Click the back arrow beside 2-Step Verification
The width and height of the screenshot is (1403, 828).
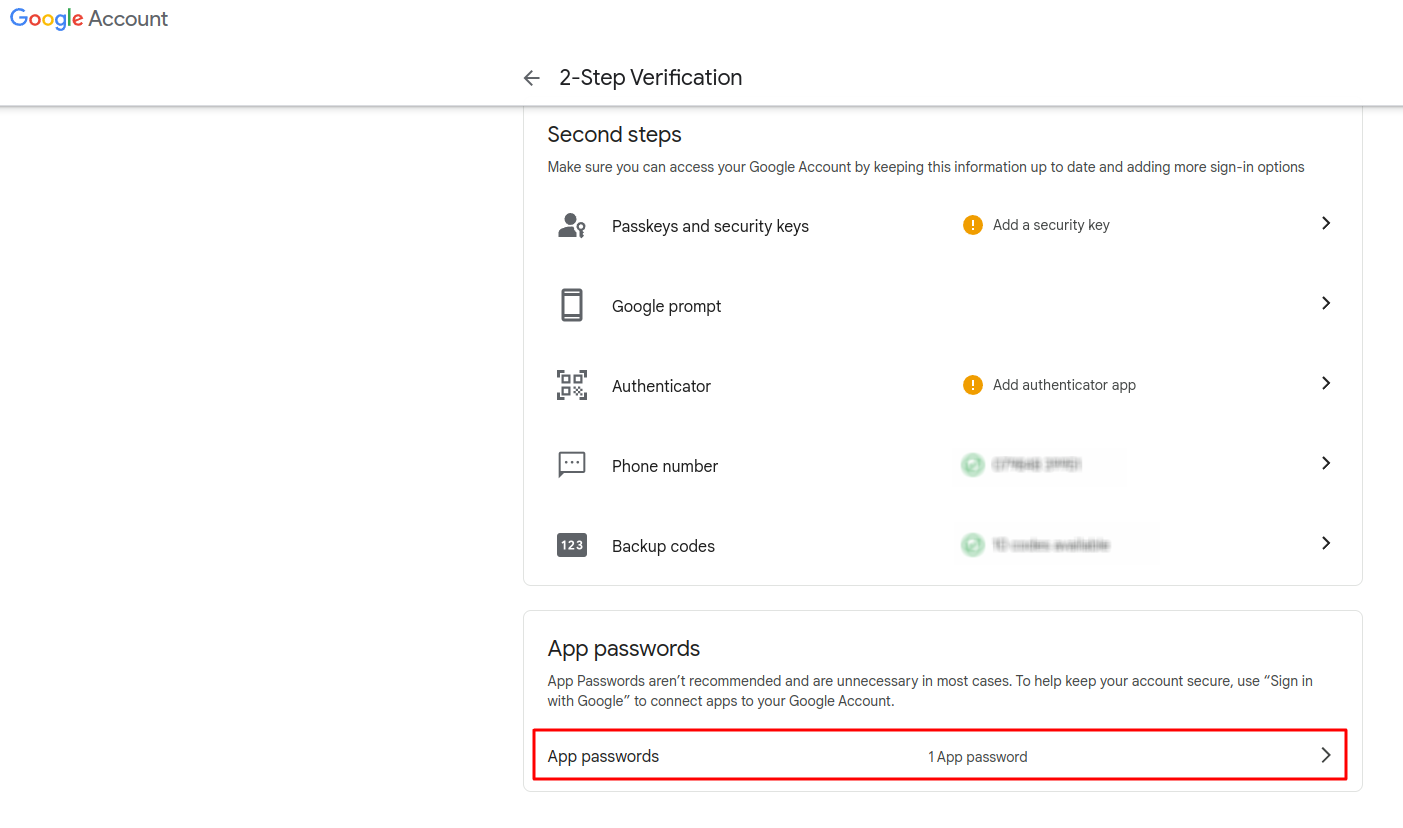531,78
